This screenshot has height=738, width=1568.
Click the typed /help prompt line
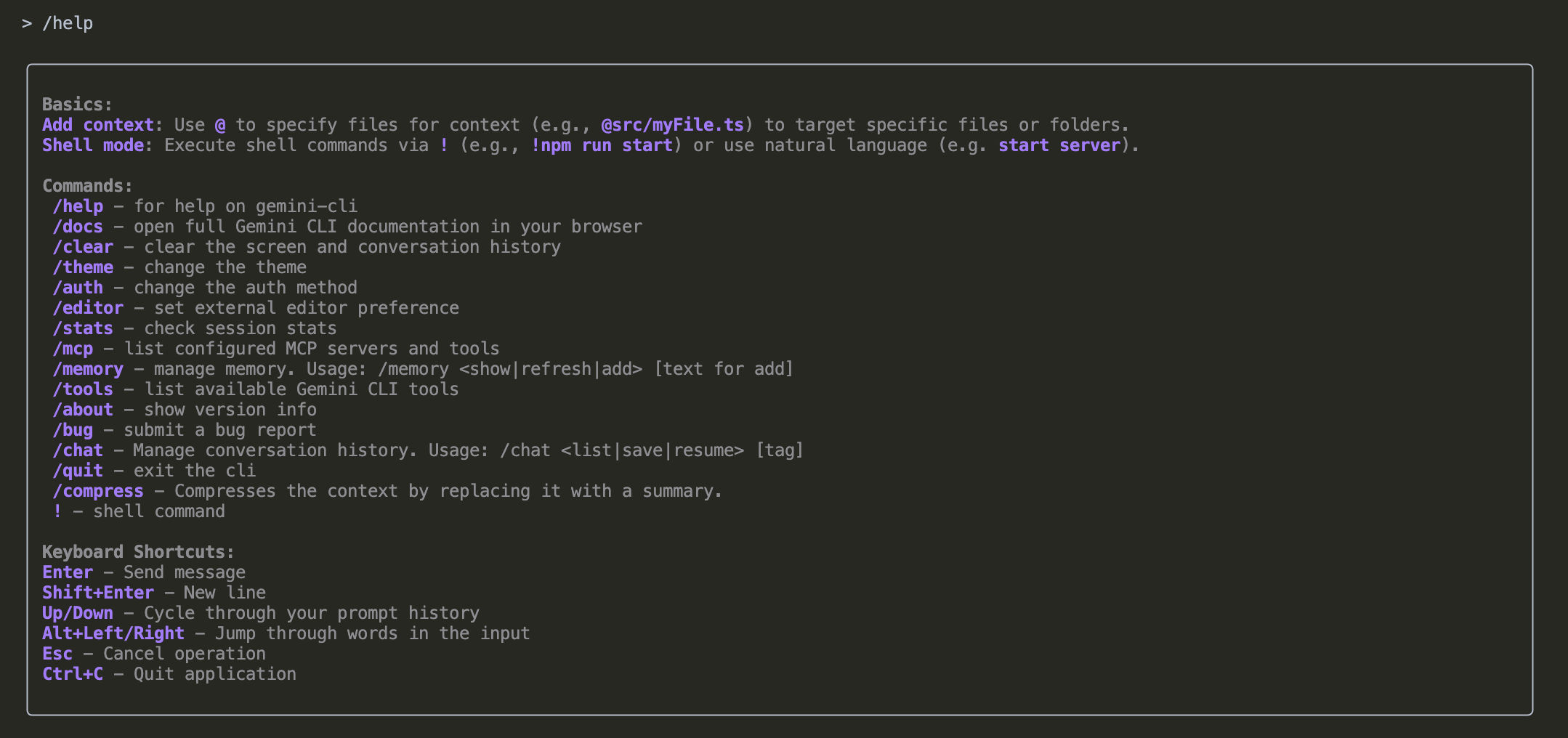(x=67, y=23)
